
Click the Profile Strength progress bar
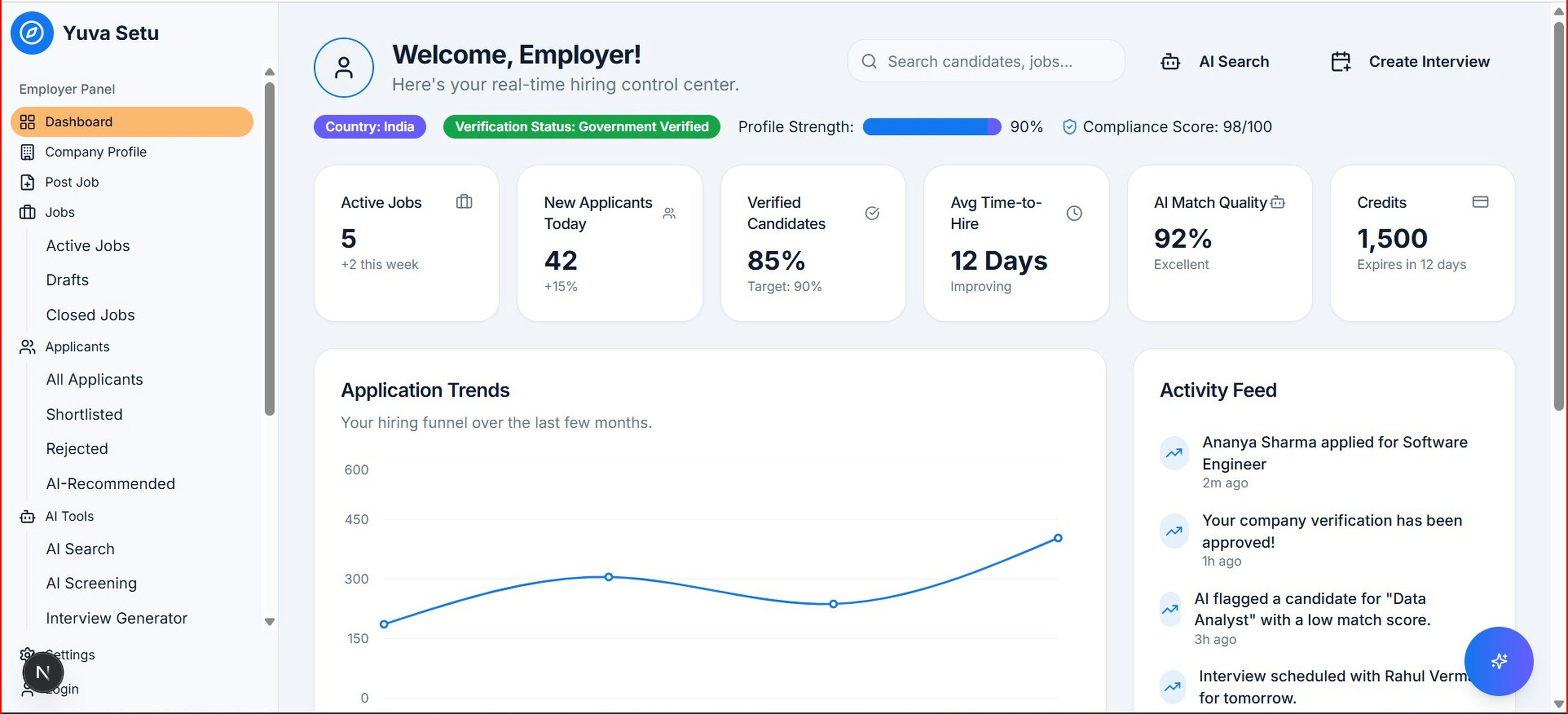[x=931, y=127]
